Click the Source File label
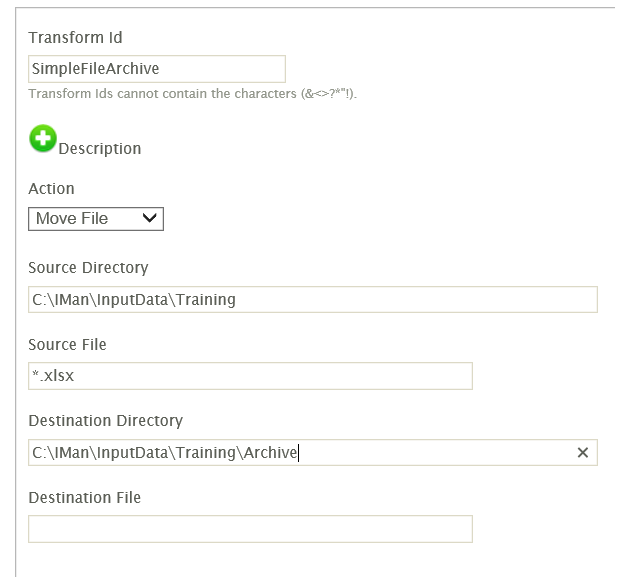625x587 pixels. tap(67, 344)
